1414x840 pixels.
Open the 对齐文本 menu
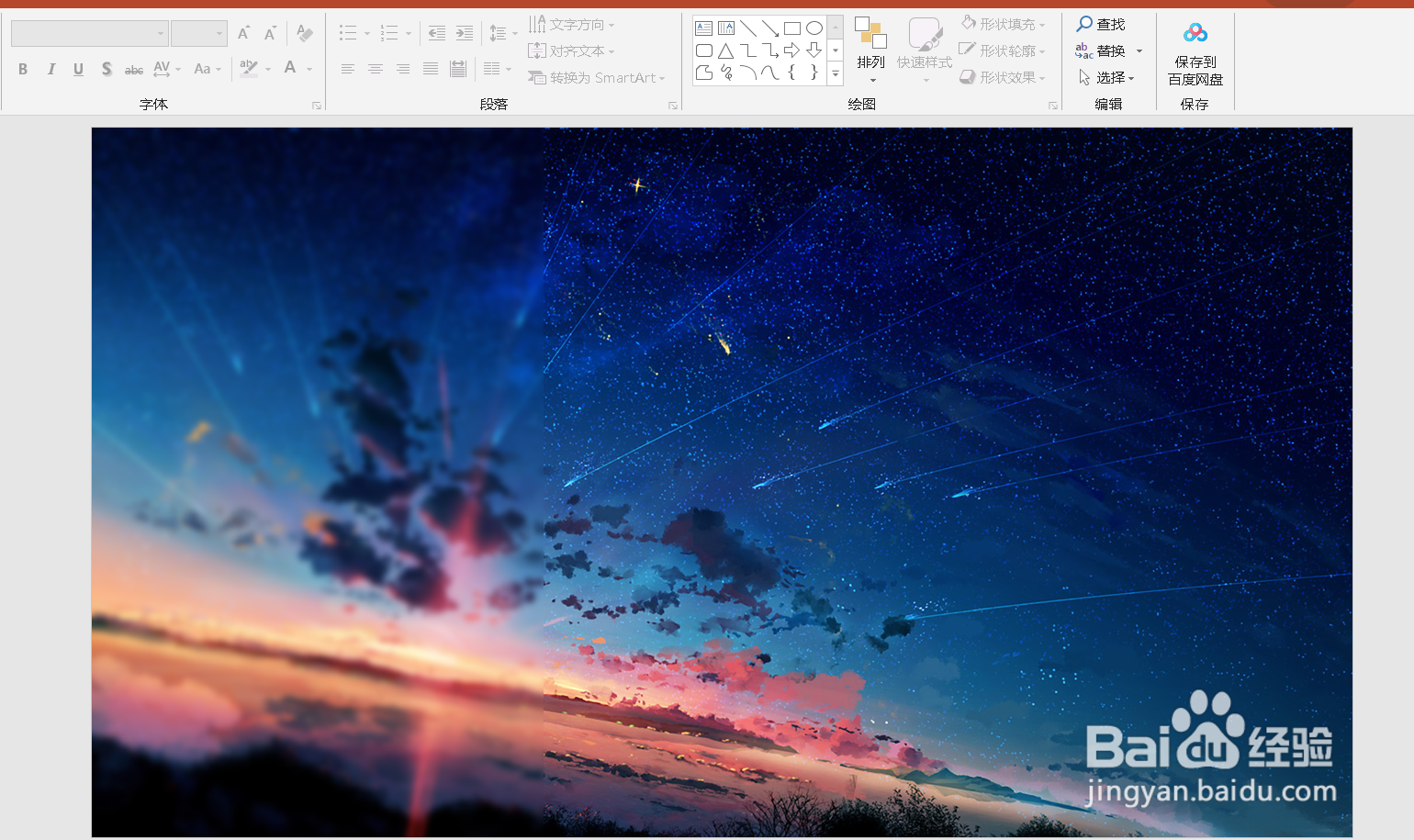pos(571,51)
